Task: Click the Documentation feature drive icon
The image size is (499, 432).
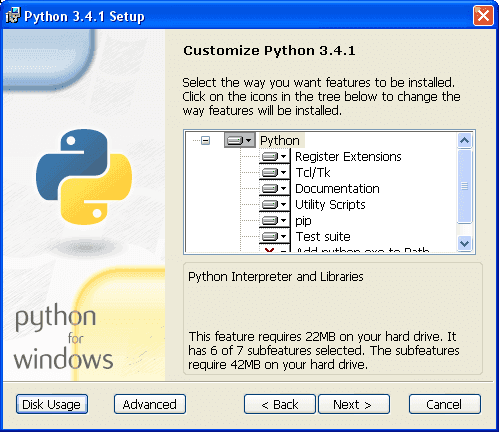Action: [x=274, y=188]
